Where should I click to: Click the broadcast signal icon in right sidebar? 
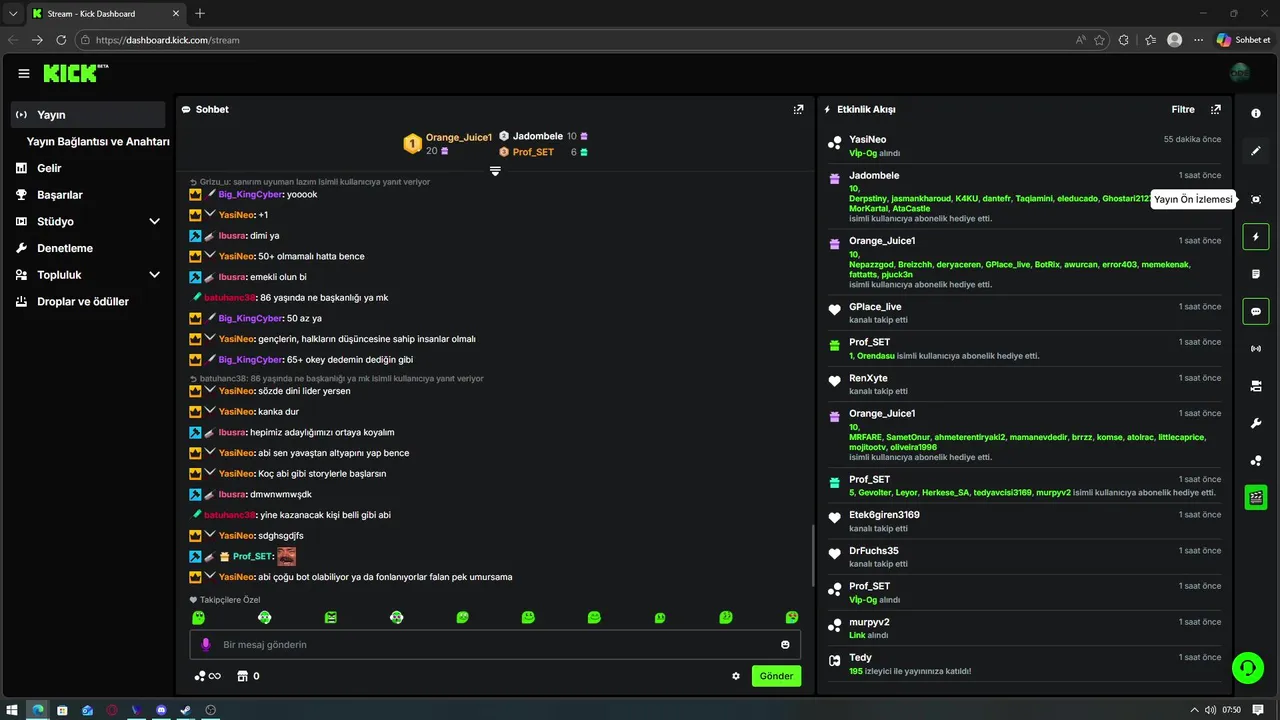1256,349
